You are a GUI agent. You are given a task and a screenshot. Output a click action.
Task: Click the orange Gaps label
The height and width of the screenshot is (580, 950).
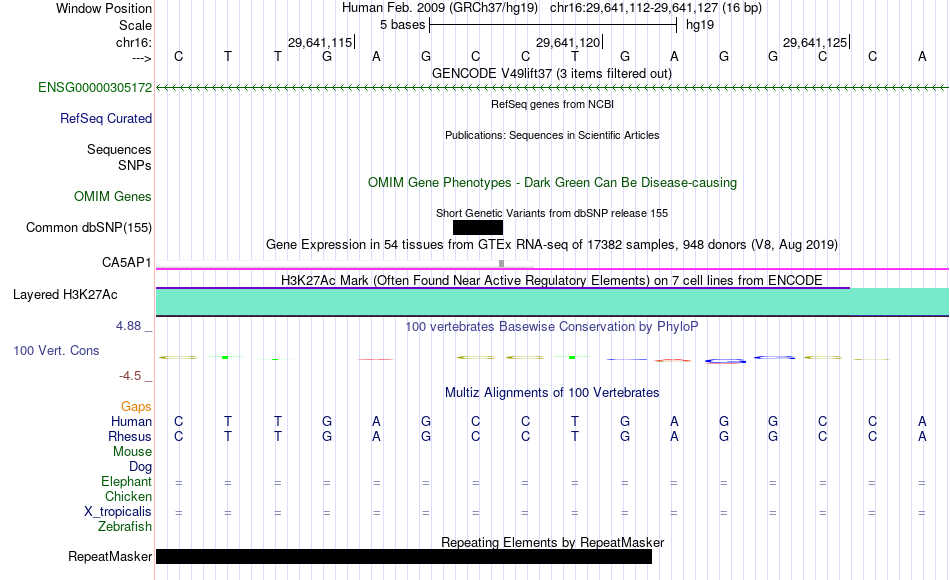(136, 406)
